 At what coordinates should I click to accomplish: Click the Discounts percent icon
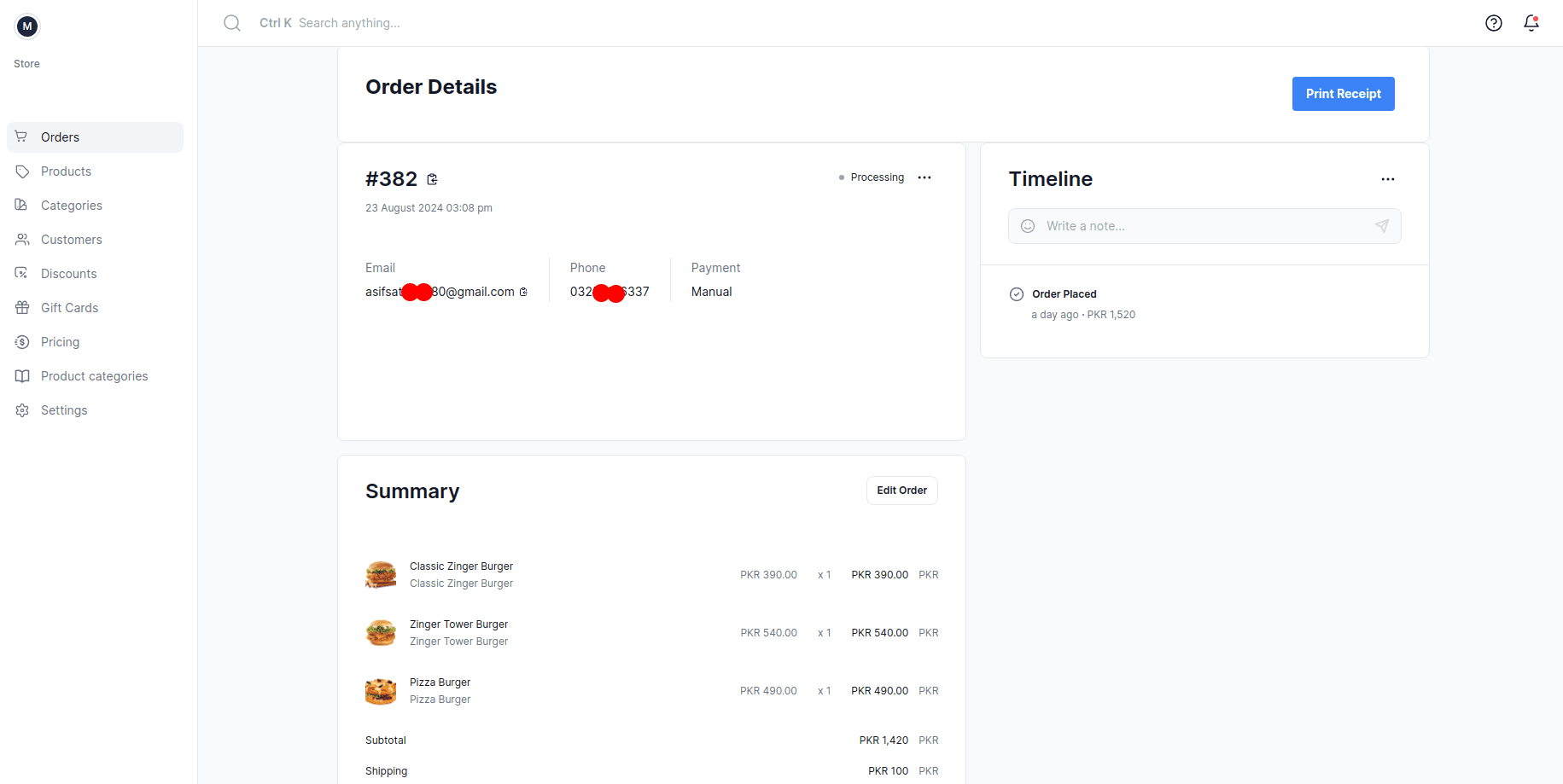coord(22,274)
